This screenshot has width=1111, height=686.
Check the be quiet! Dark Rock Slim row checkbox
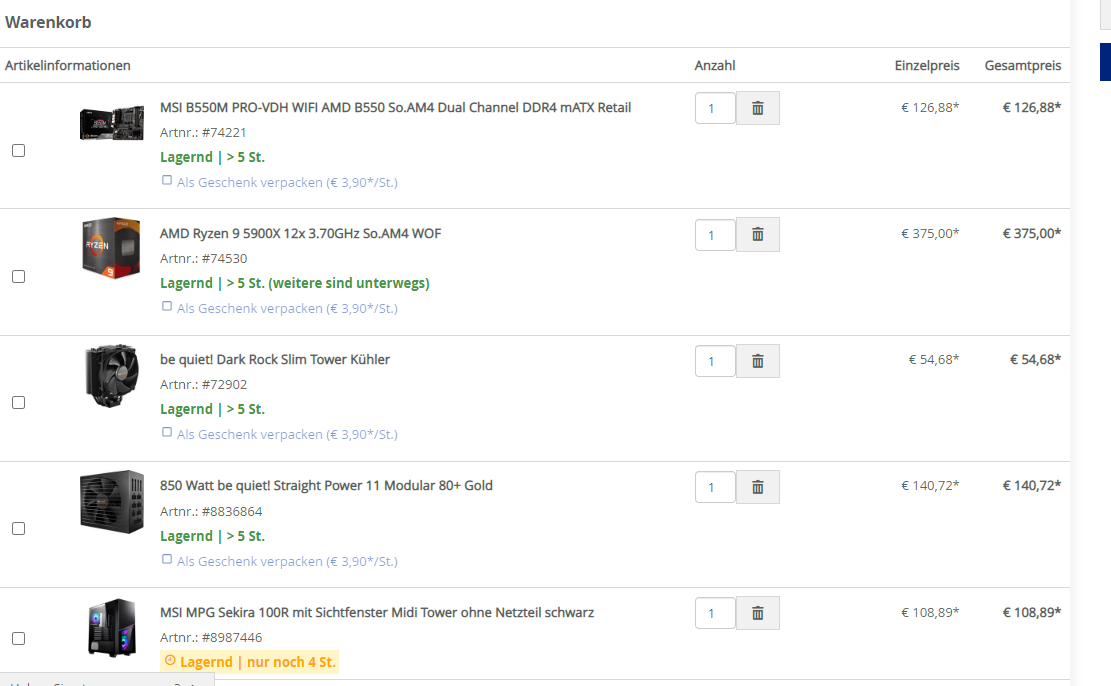pyautogui.click(x=18, y=403)
